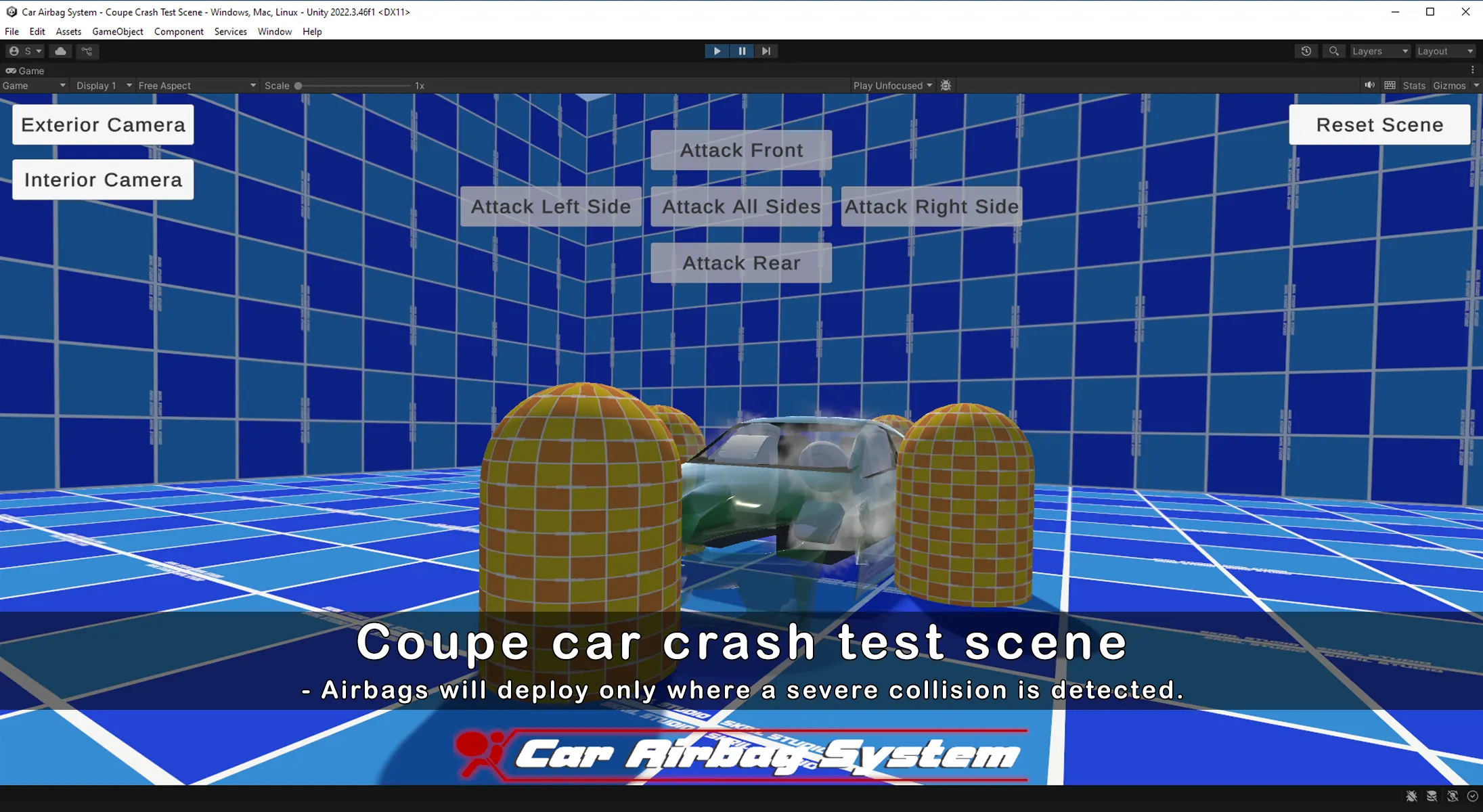Screen dimensions: 1483x812
Task: Open the Play Unfocused dropdown
Action: click(892, 85)
